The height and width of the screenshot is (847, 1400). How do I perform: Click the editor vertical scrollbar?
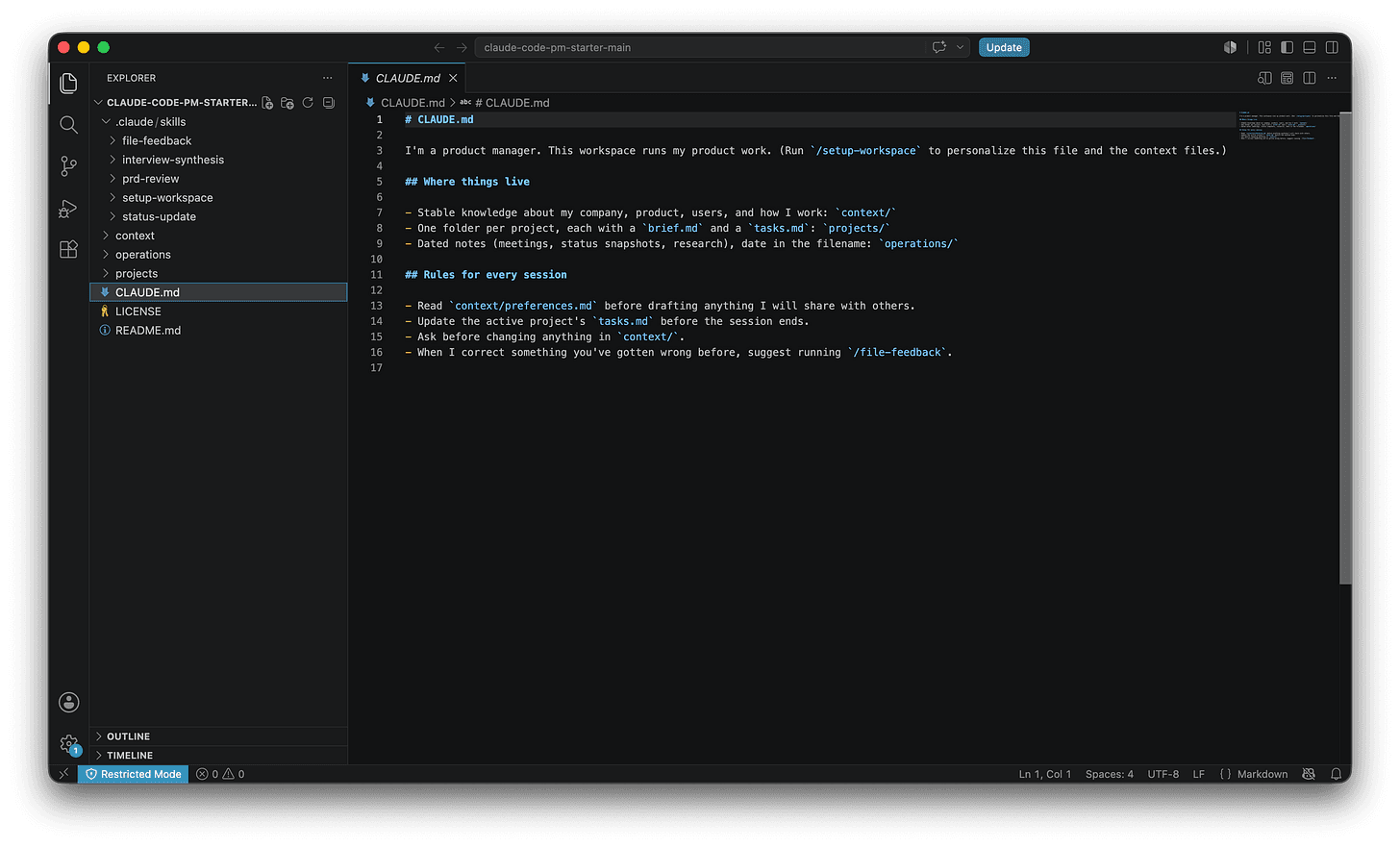point(1345,348)
